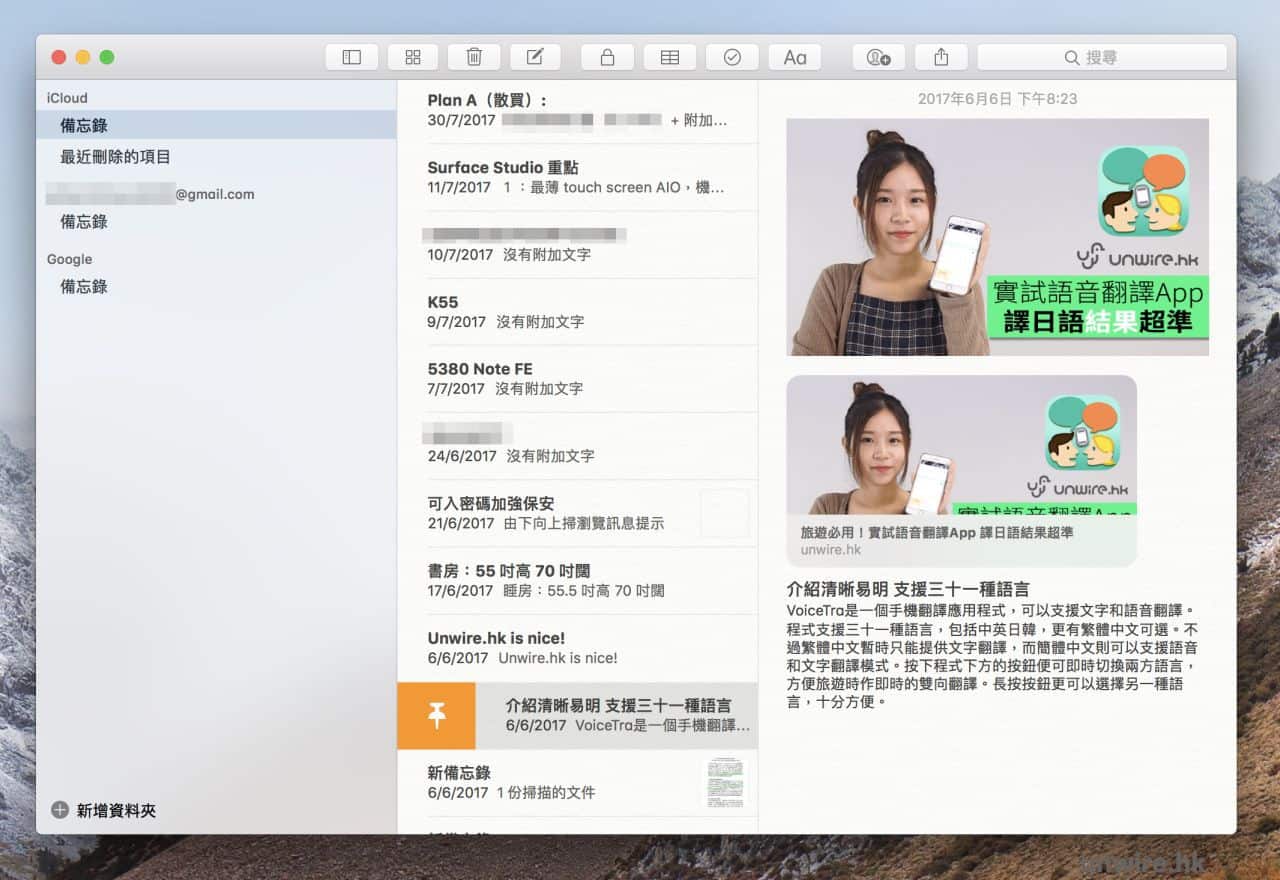
Task: Create a new note with compose icon
Action: pyautogui.click(x=536, y=58)
